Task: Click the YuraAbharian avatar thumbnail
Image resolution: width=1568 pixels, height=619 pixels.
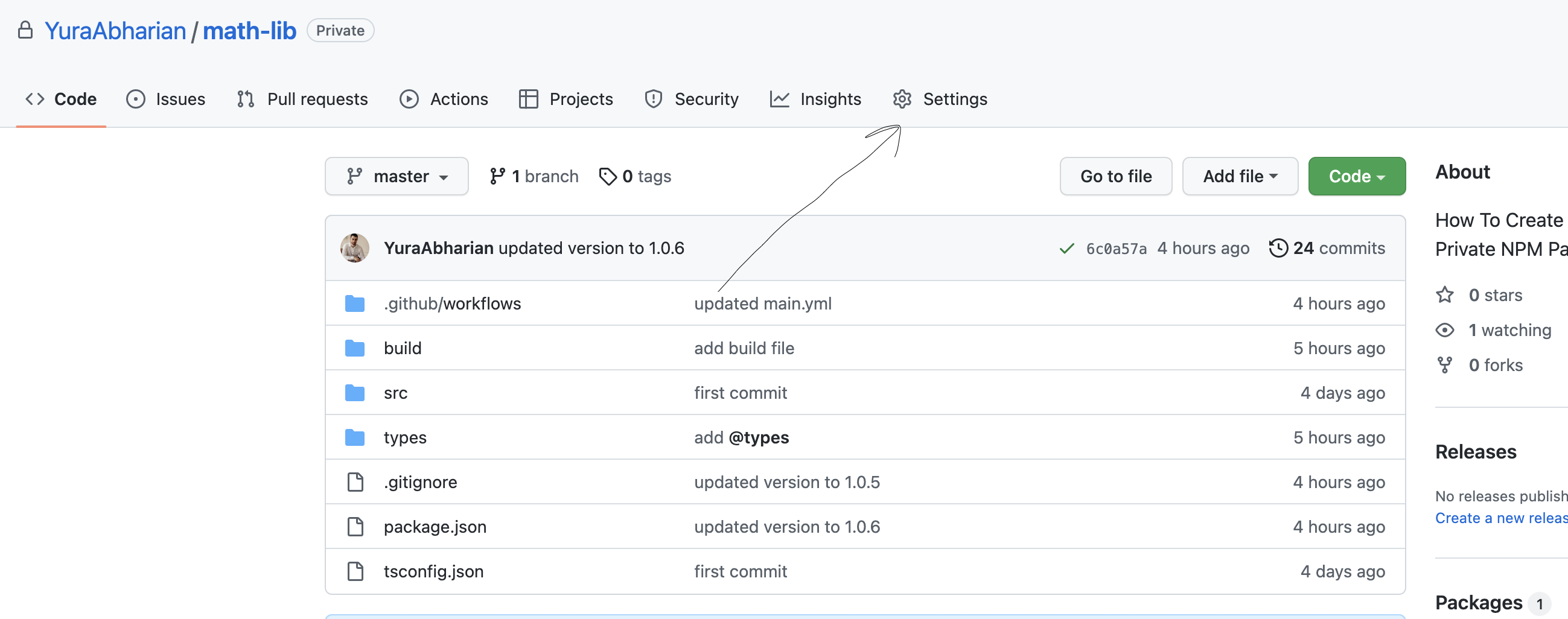Action: (x=355, y=248)
